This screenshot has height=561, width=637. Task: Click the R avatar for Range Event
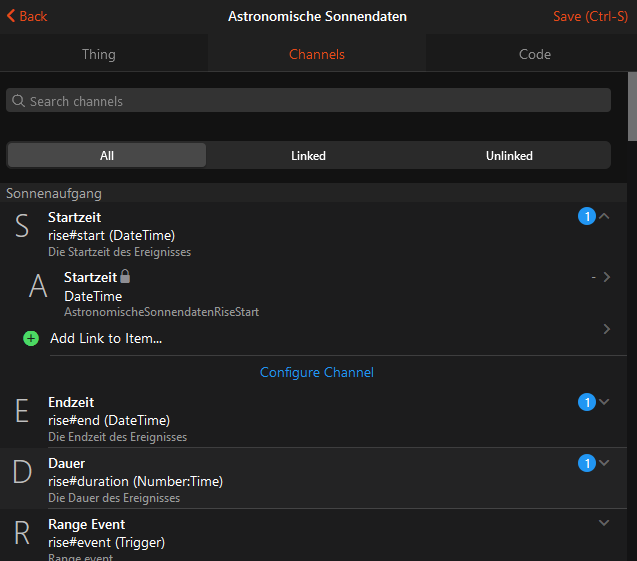[x=22, y=533]
